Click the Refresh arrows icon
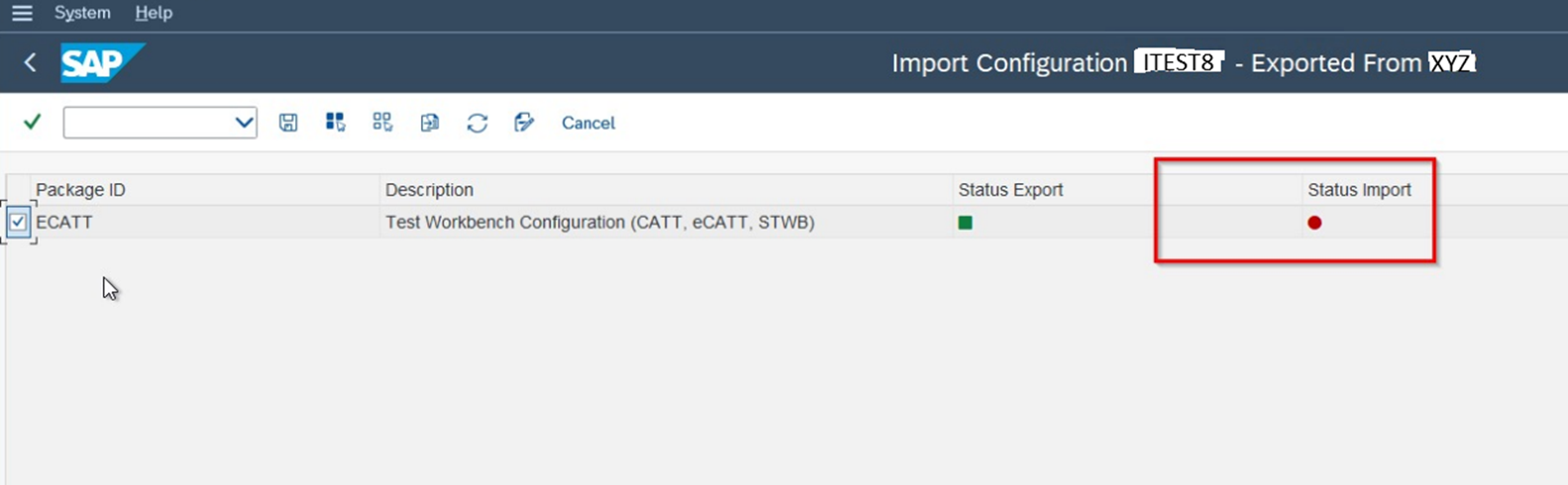1568x485 pixels. pos(477,123)
